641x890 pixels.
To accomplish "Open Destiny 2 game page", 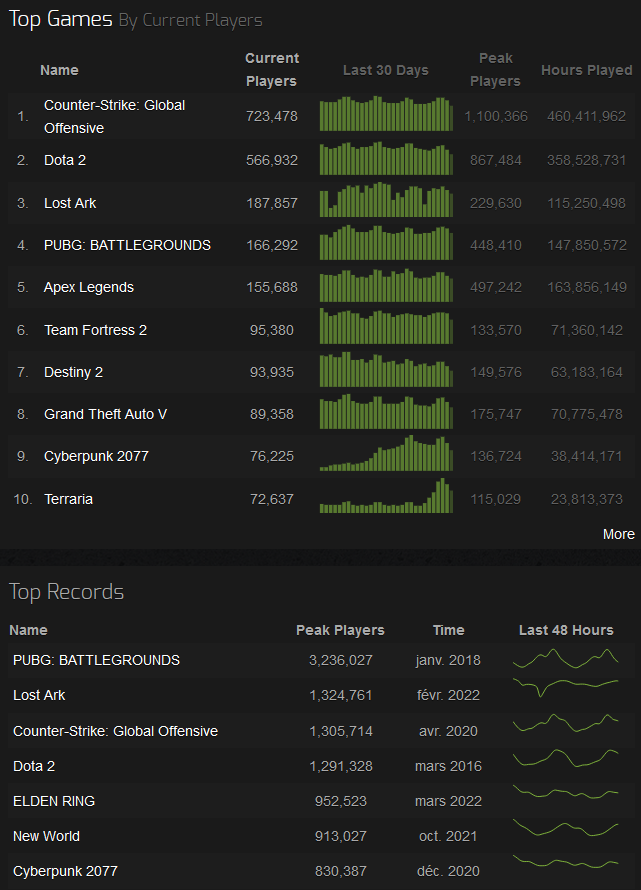I will pos(73,372).
